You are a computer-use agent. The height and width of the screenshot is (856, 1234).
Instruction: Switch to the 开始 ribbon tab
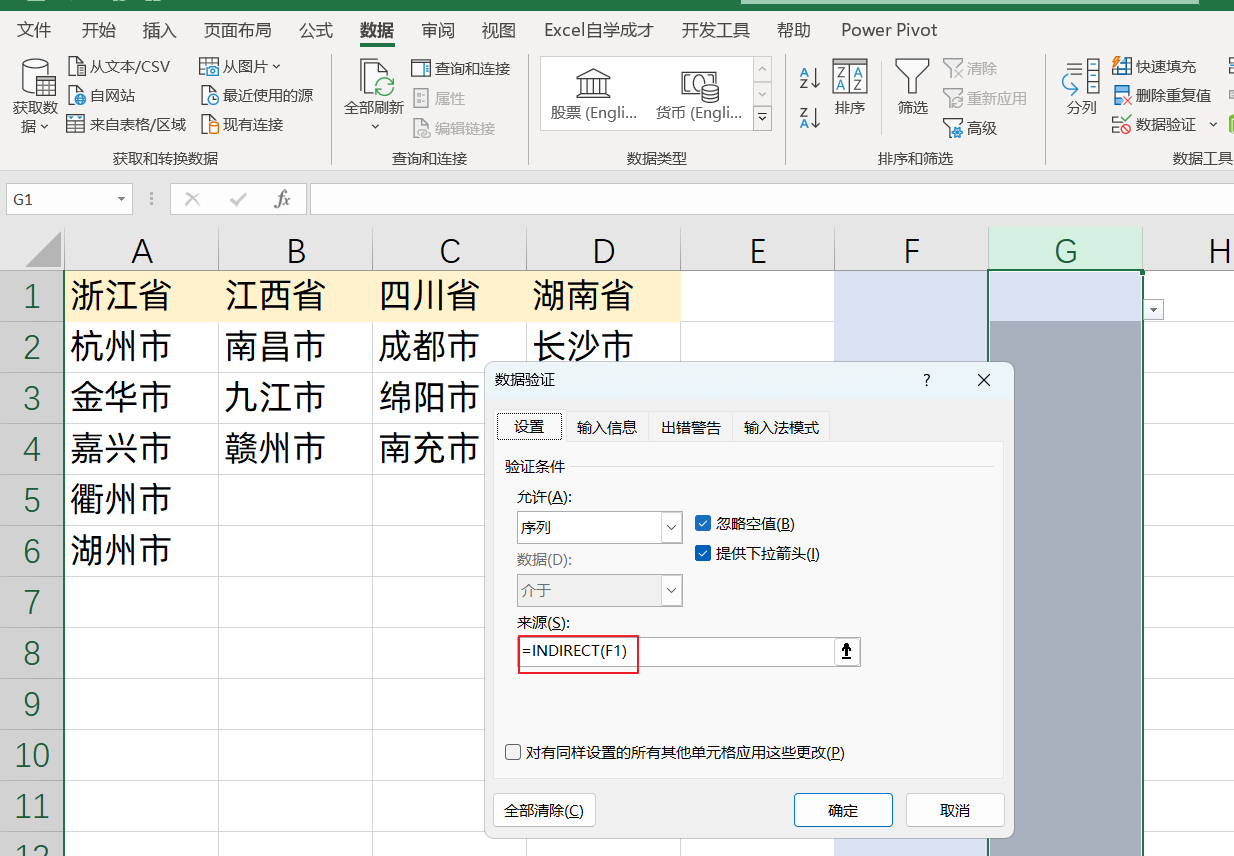pos(98,30)
